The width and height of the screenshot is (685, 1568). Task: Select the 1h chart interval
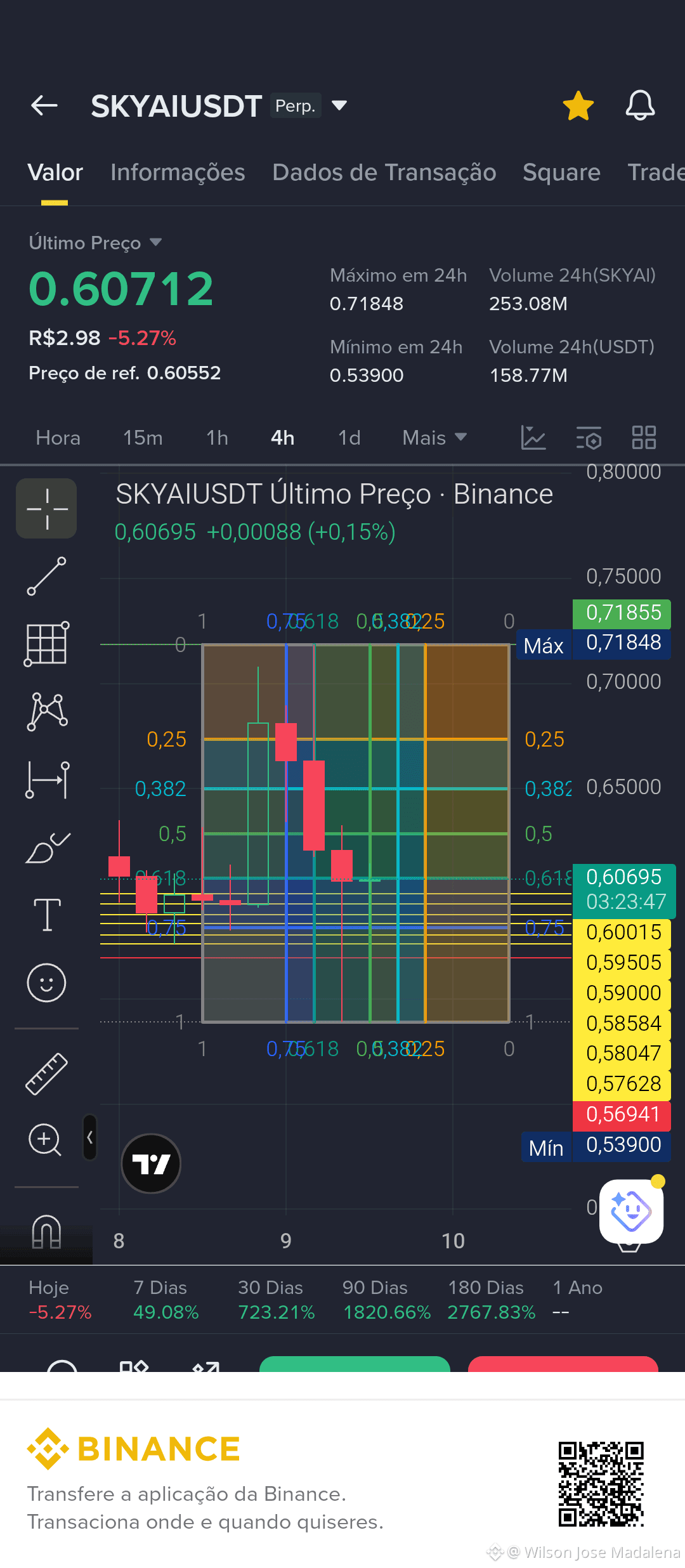217,438
